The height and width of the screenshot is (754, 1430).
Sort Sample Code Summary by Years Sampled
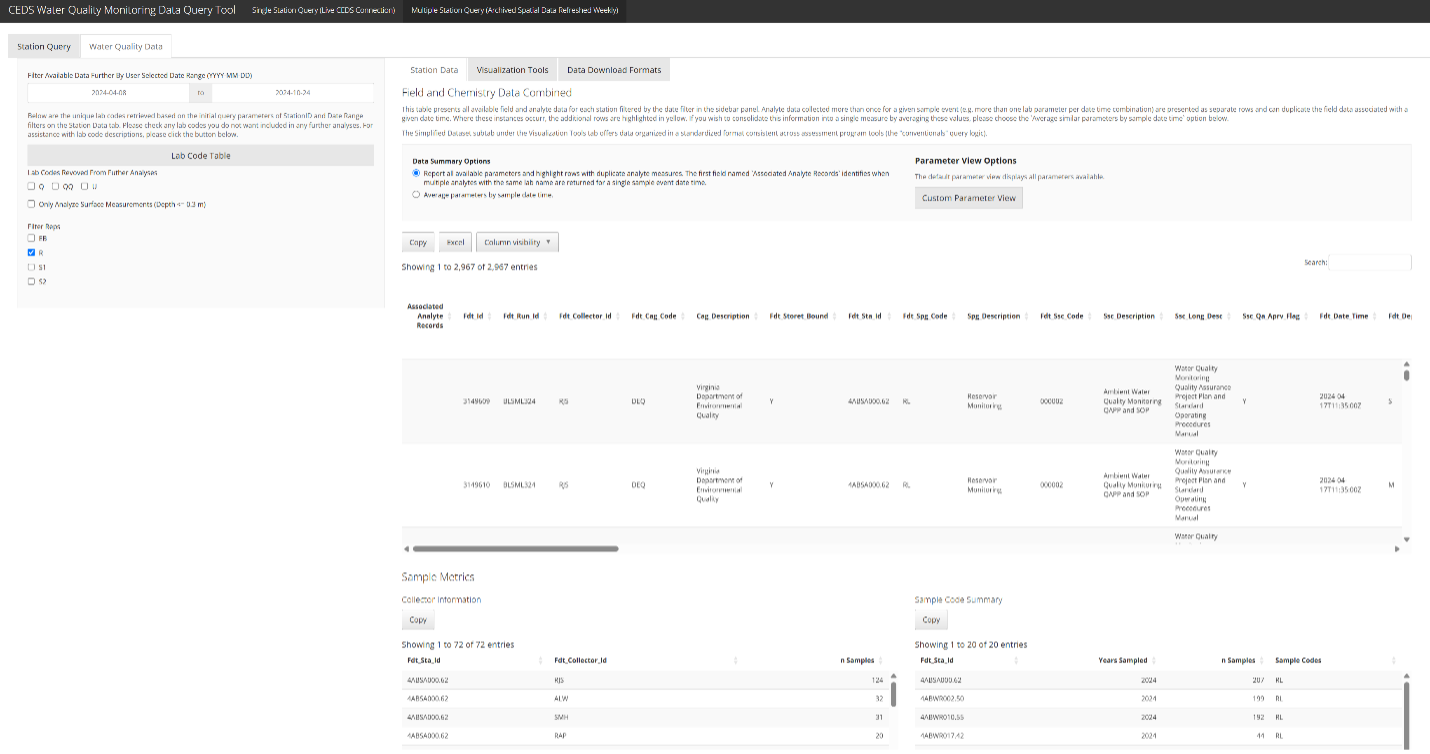[x=1121, y=660]
